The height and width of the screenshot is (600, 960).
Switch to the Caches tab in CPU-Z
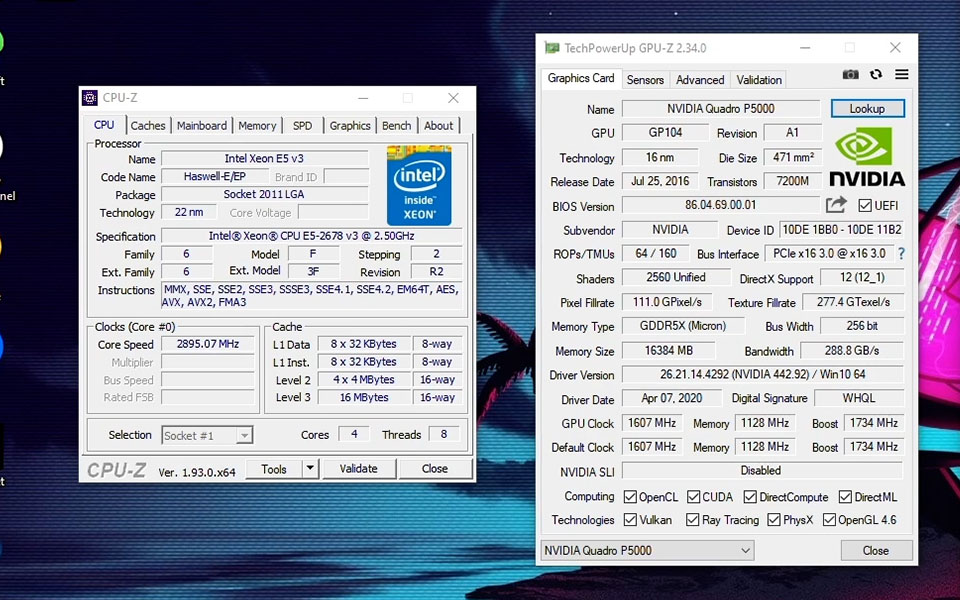148,126
